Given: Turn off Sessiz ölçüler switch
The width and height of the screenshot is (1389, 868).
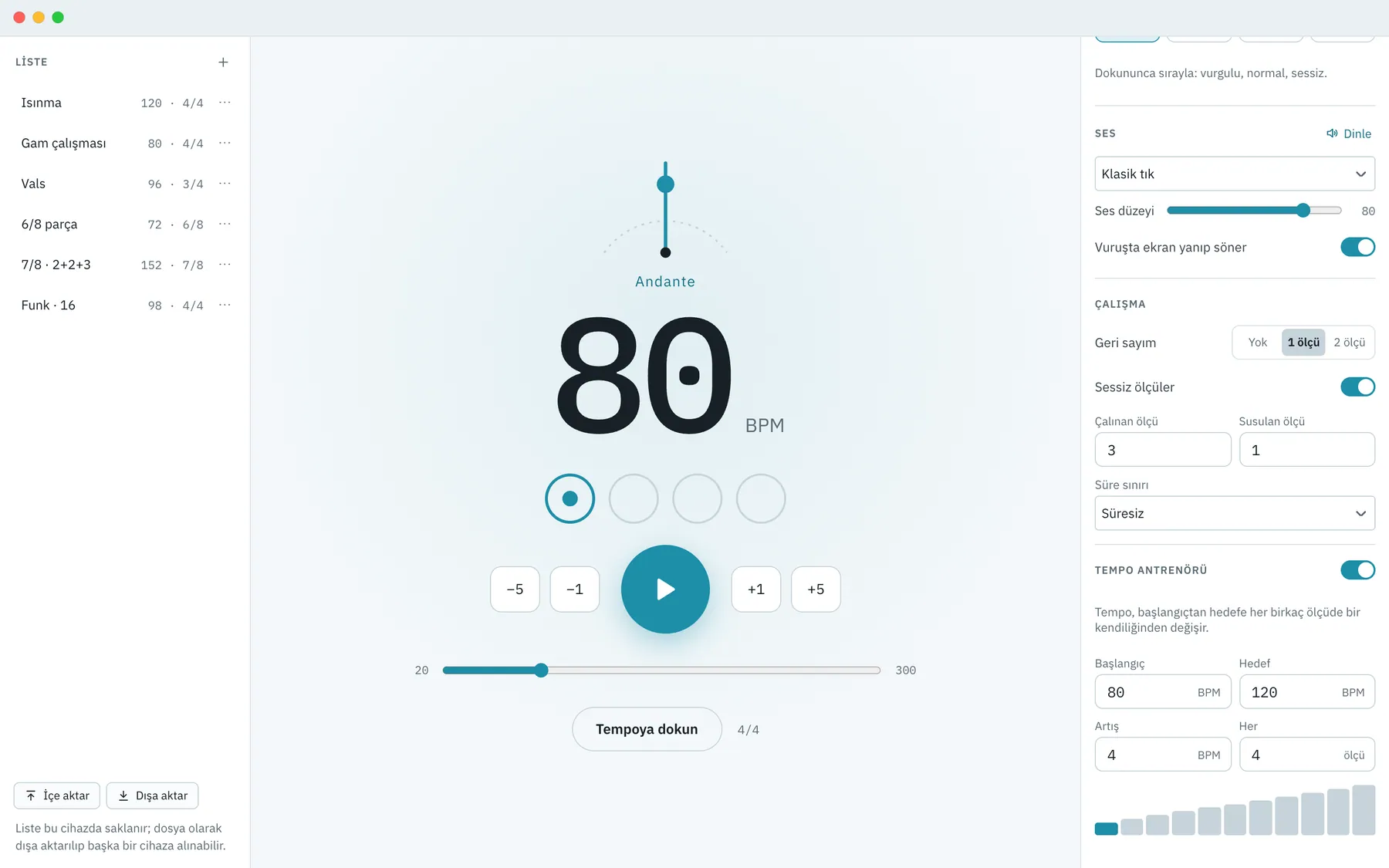Looking at the screenshot, I should click(x=1357, y=387).
